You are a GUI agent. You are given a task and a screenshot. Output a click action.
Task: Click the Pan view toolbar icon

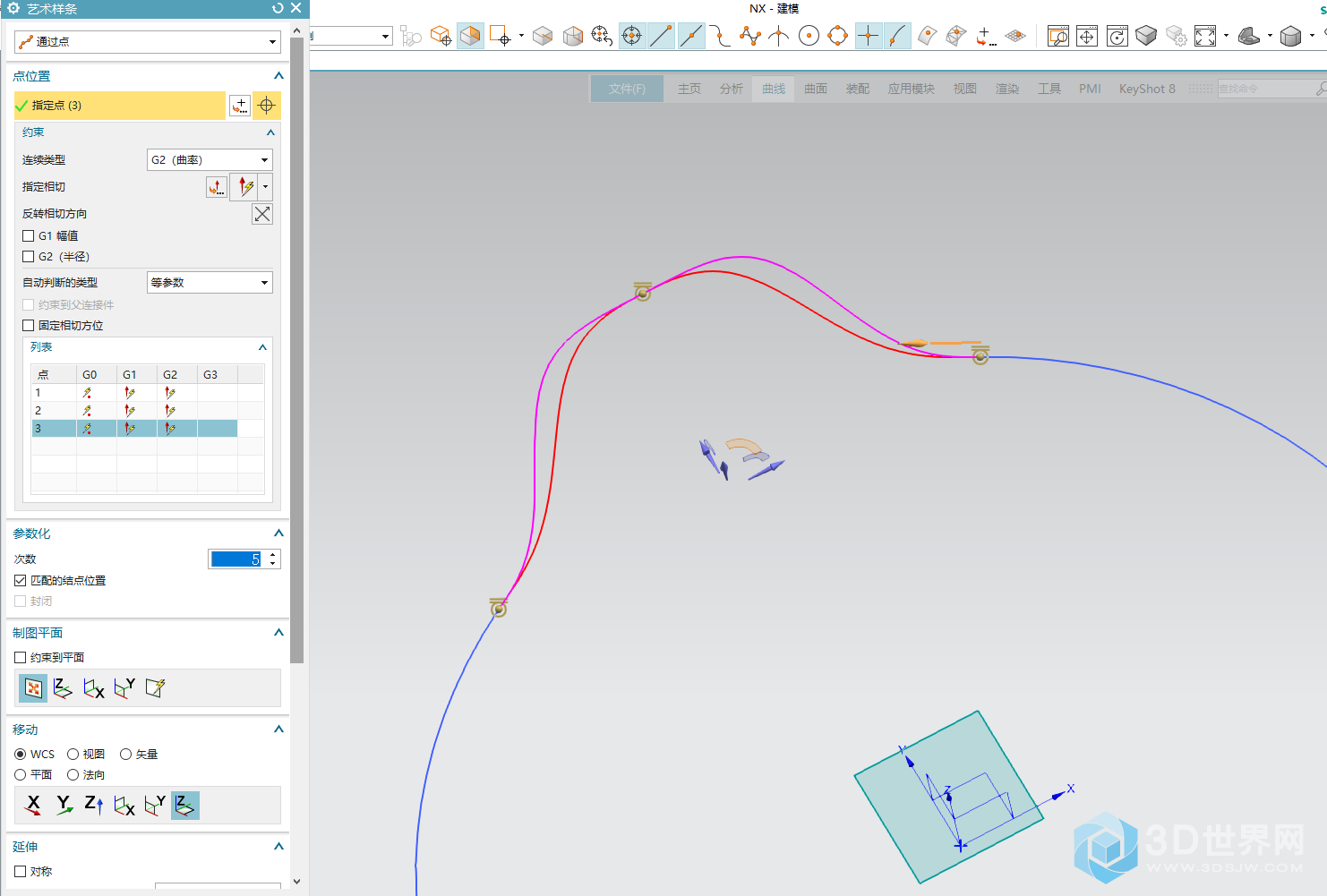pos(1087,36)
